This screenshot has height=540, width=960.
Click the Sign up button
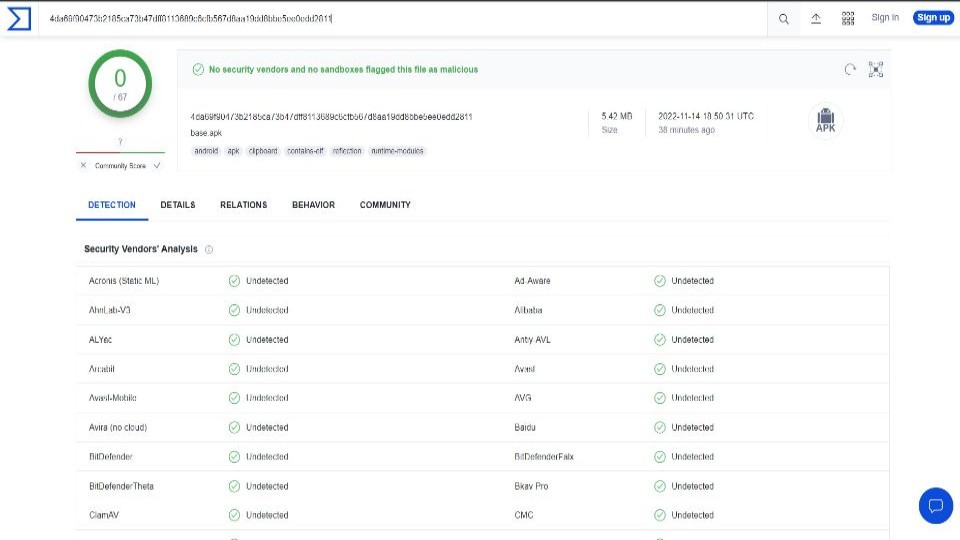[934, 18]
